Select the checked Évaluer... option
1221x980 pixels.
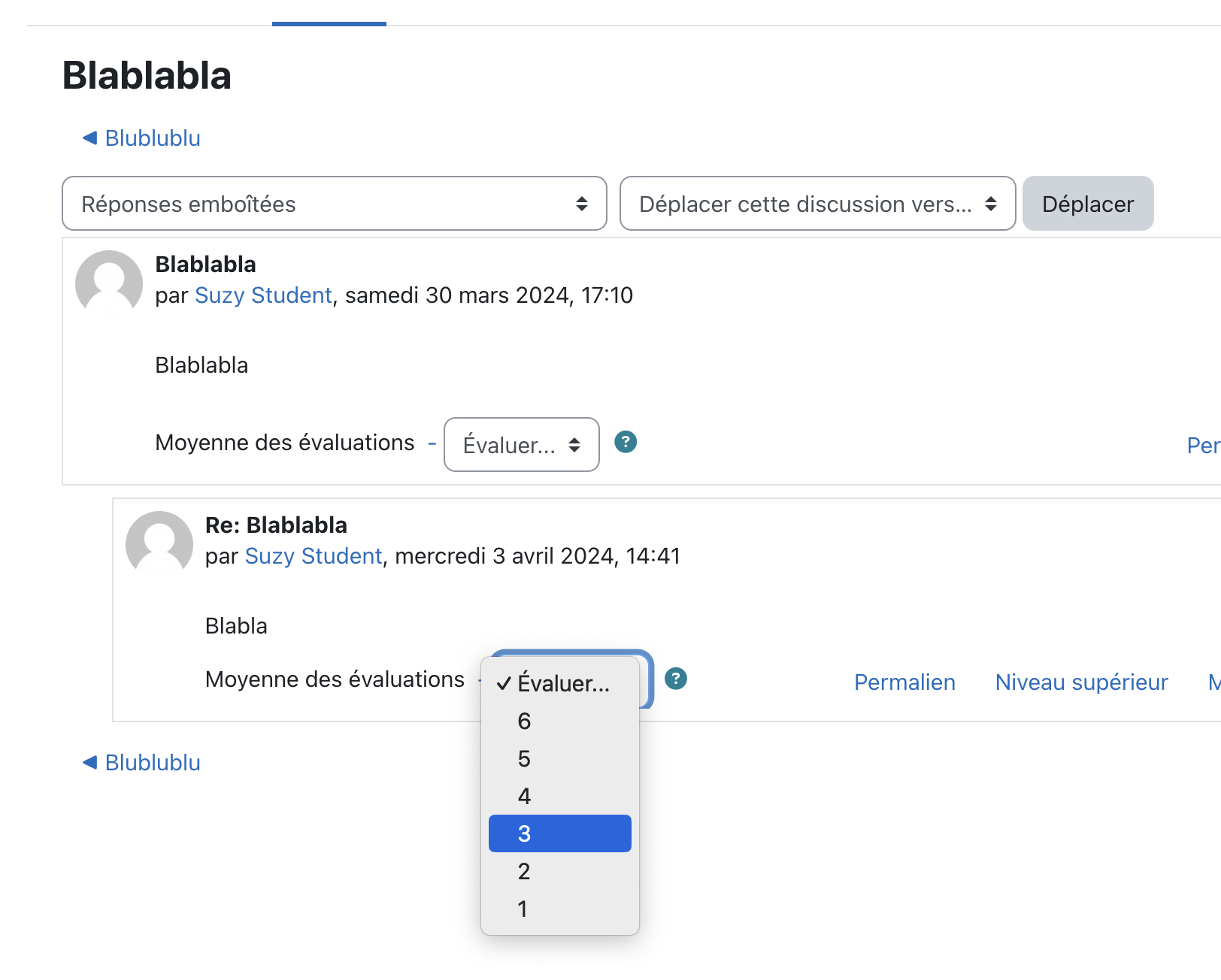(560, 683)
